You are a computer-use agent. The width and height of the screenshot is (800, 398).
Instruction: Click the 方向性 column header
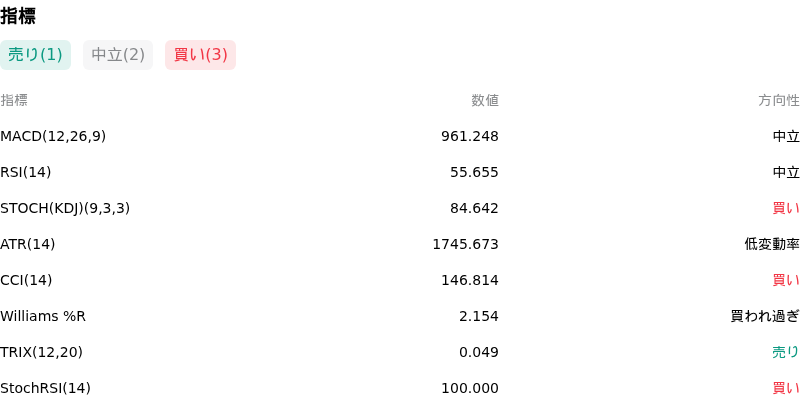coord(779,101)
